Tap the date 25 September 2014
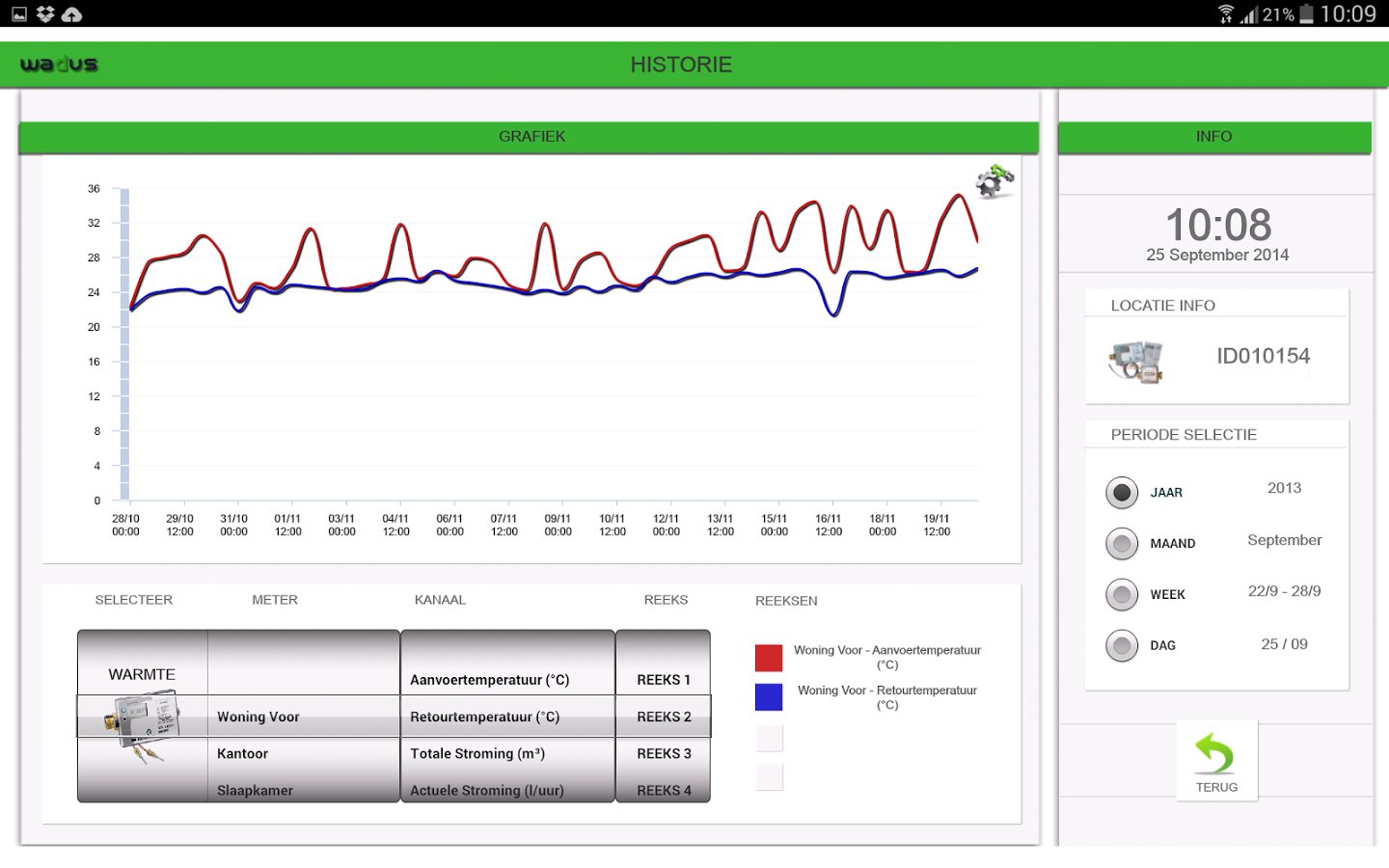 1217,255
